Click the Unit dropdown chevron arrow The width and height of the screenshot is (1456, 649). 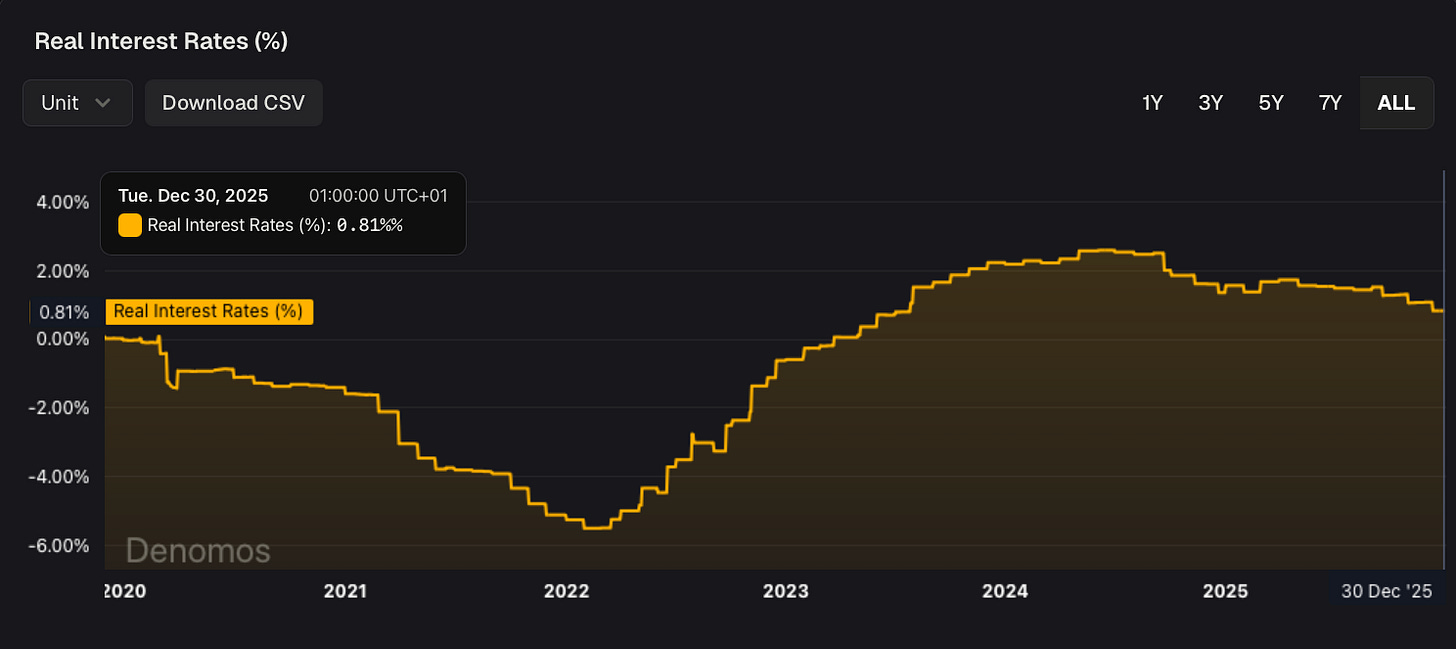[x=104, y=102]
